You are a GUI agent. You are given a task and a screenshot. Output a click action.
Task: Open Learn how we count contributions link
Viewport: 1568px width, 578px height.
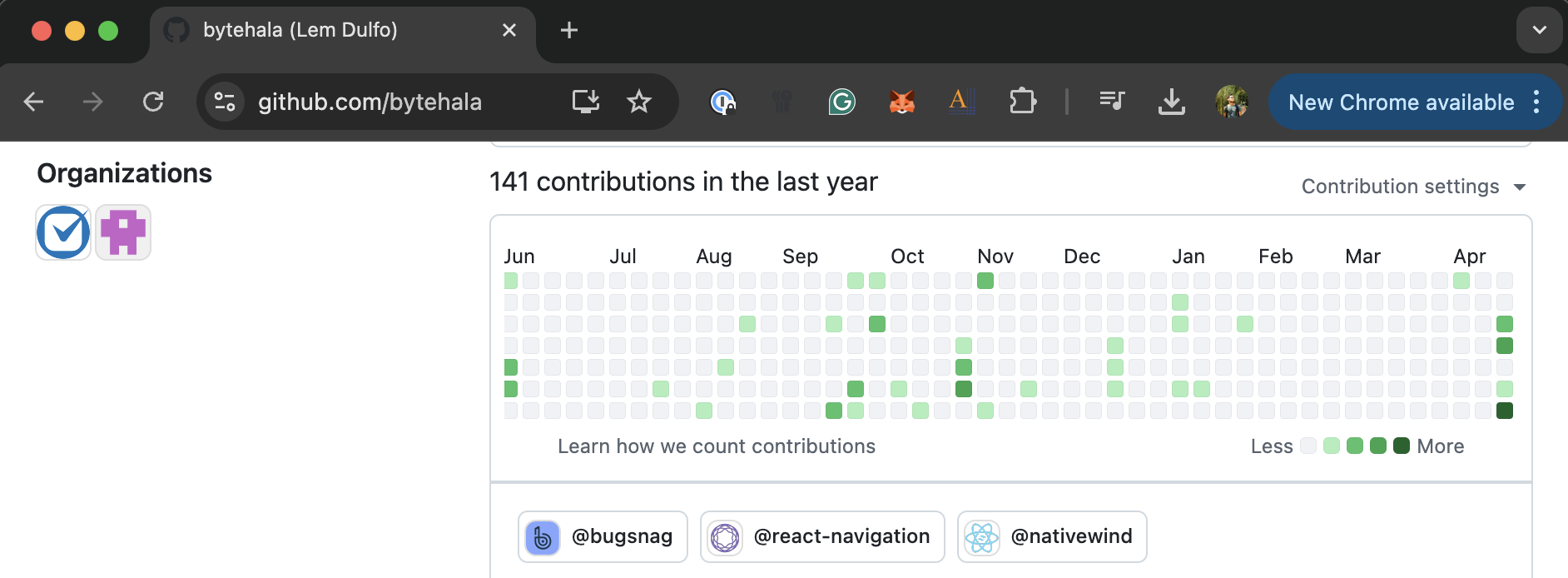point(717,446)
